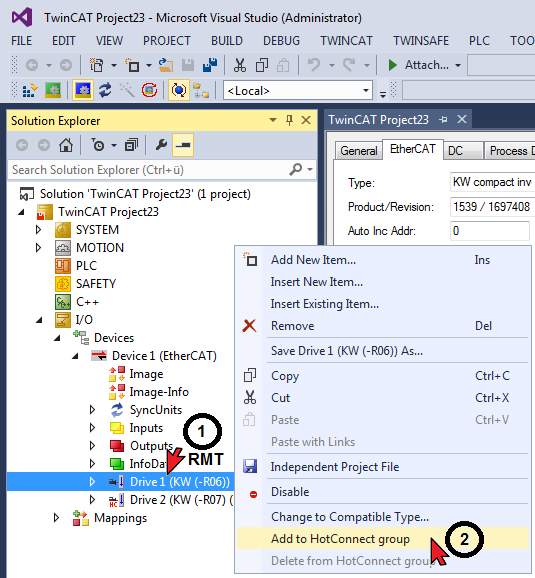535x578 pixels.
Task: Click the Attach... start button
Action: pos(418,65)
